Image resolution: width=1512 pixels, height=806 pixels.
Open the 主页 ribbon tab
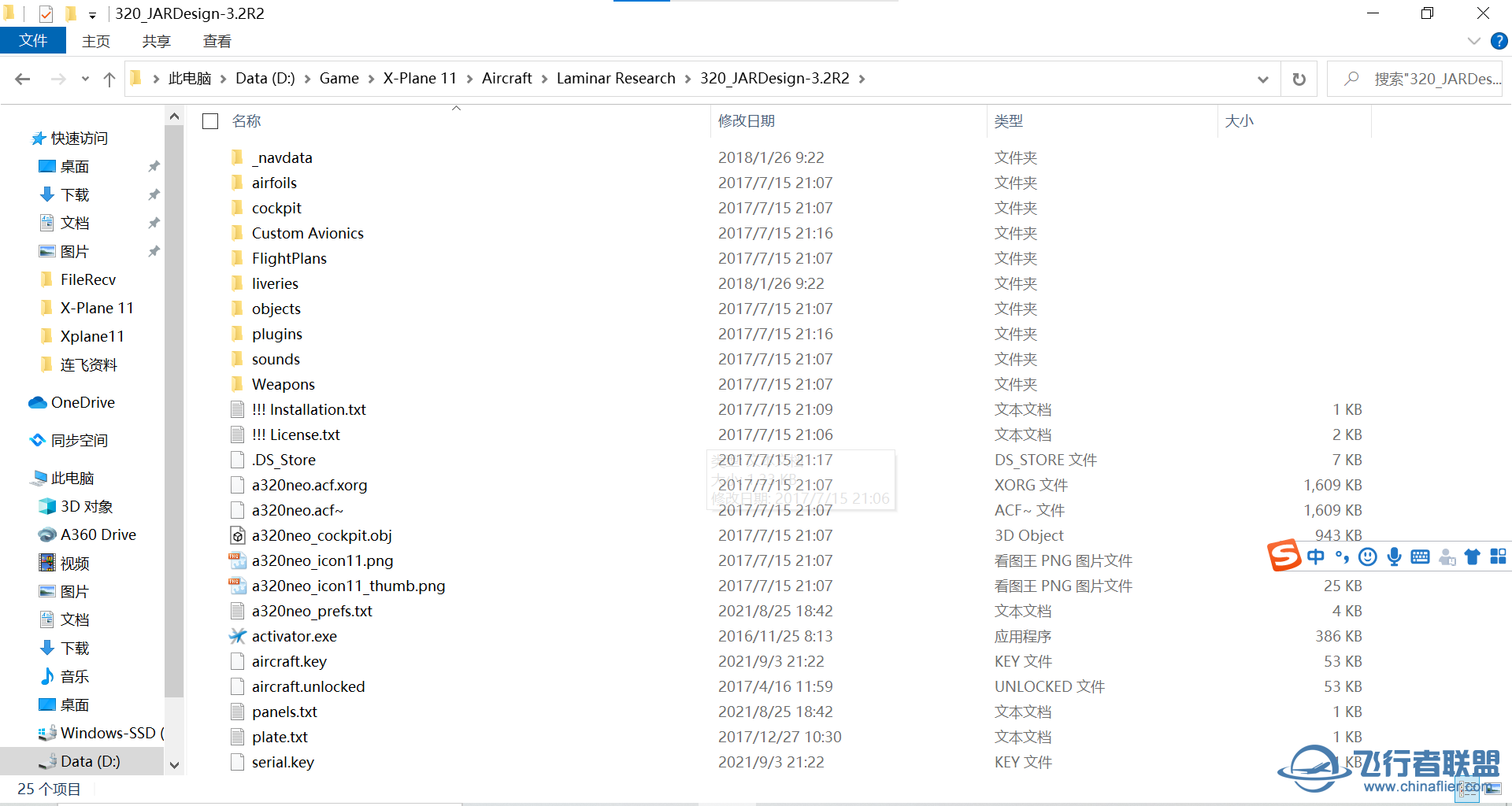(96, 41)
